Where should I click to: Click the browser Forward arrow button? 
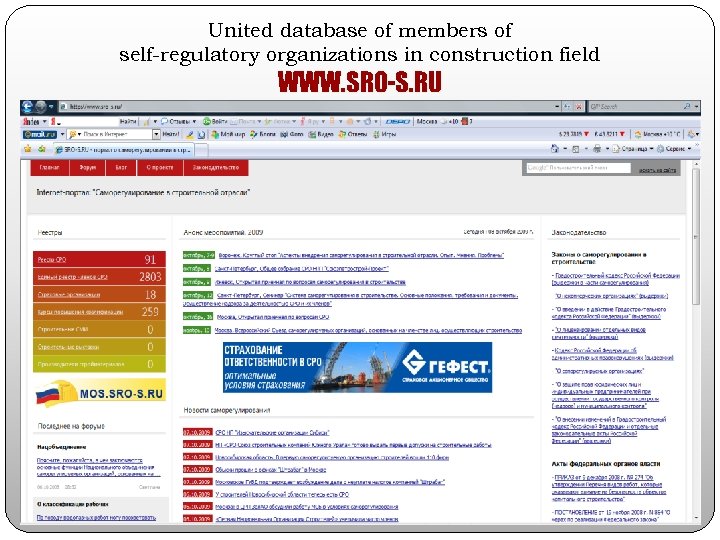click(x=40, y=107)
